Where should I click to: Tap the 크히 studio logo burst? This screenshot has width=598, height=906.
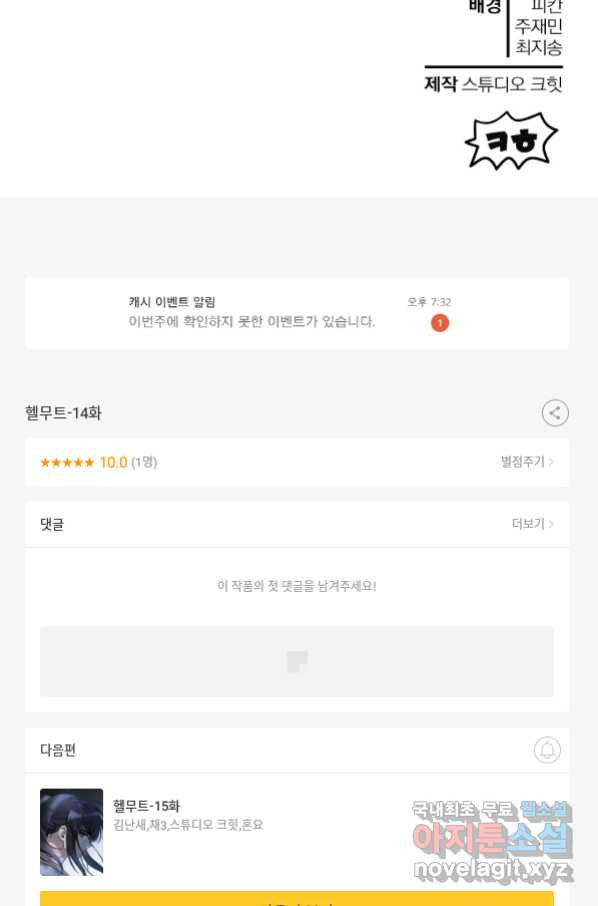[511, 140]
